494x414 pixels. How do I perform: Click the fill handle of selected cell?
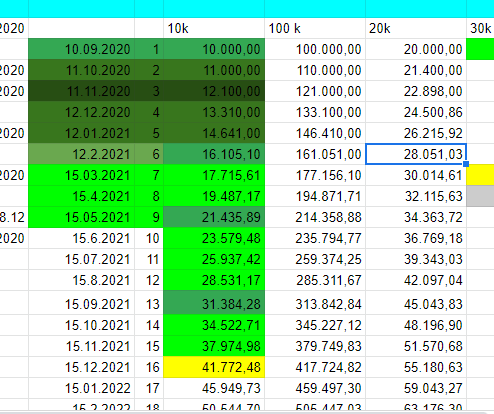[x=466, y=164]
